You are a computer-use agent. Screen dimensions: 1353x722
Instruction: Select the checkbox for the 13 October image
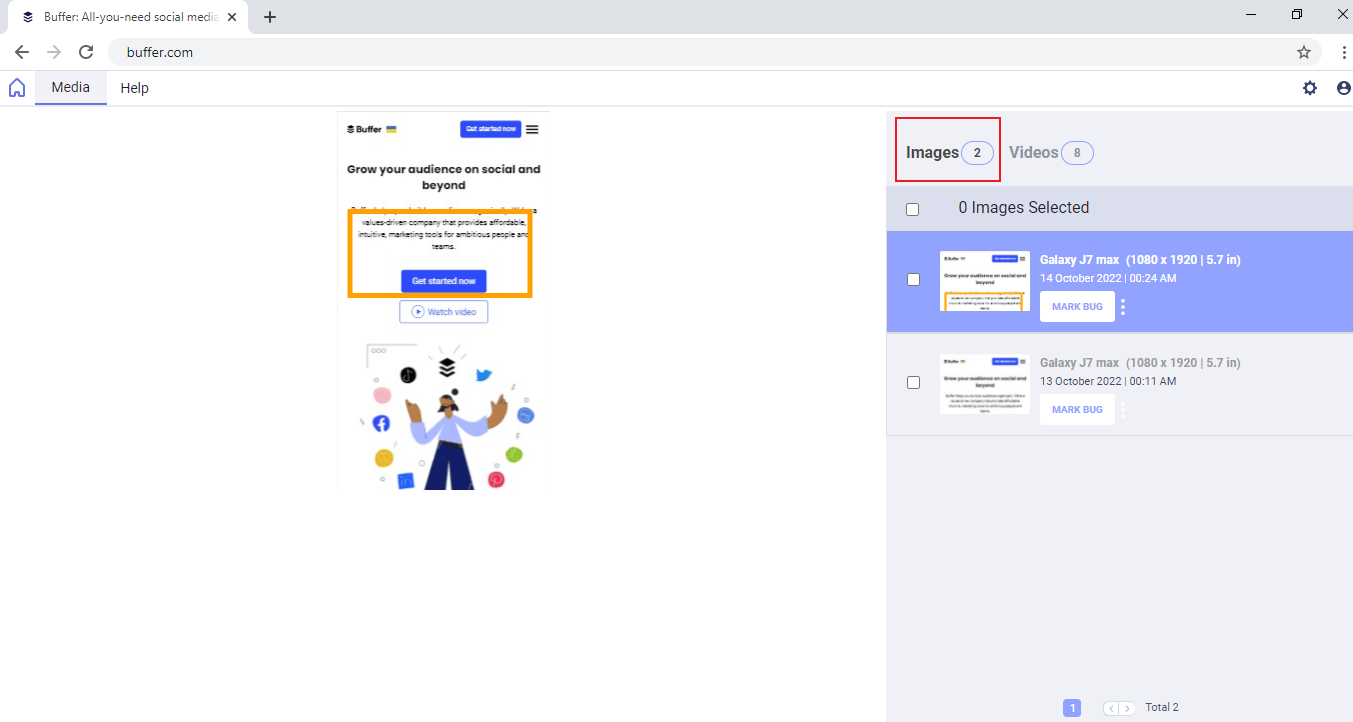coord(913,382)
